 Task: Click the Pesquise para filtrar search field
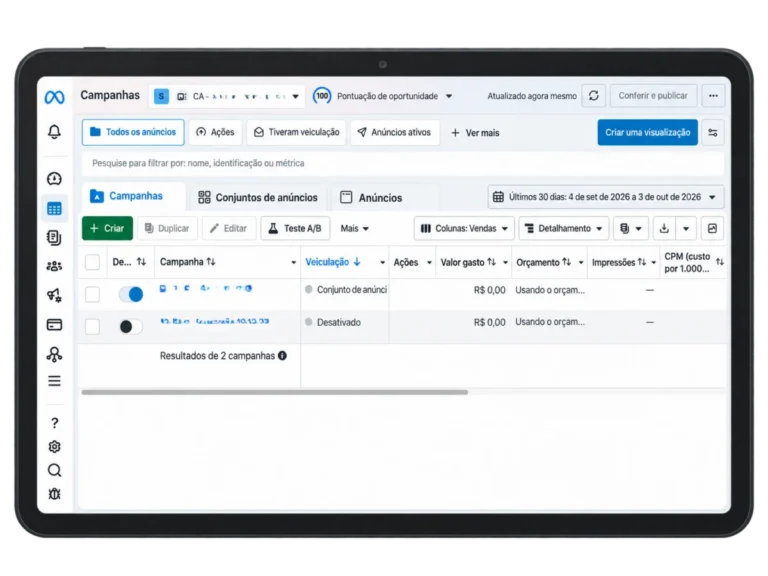coord(403,163)
